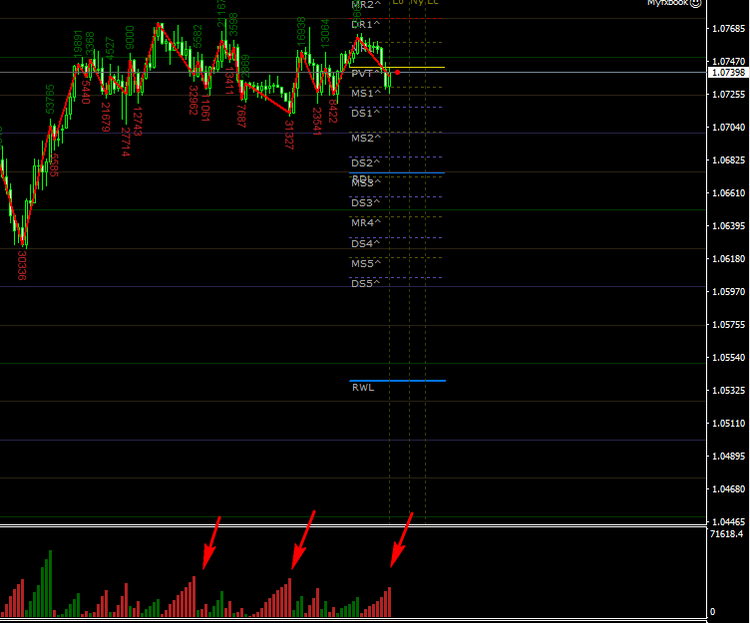This screenshot has height=623, width=750.
Task: Click the 31327 swing low volume label
Action: pyautogui.click(x=289, y=134)
